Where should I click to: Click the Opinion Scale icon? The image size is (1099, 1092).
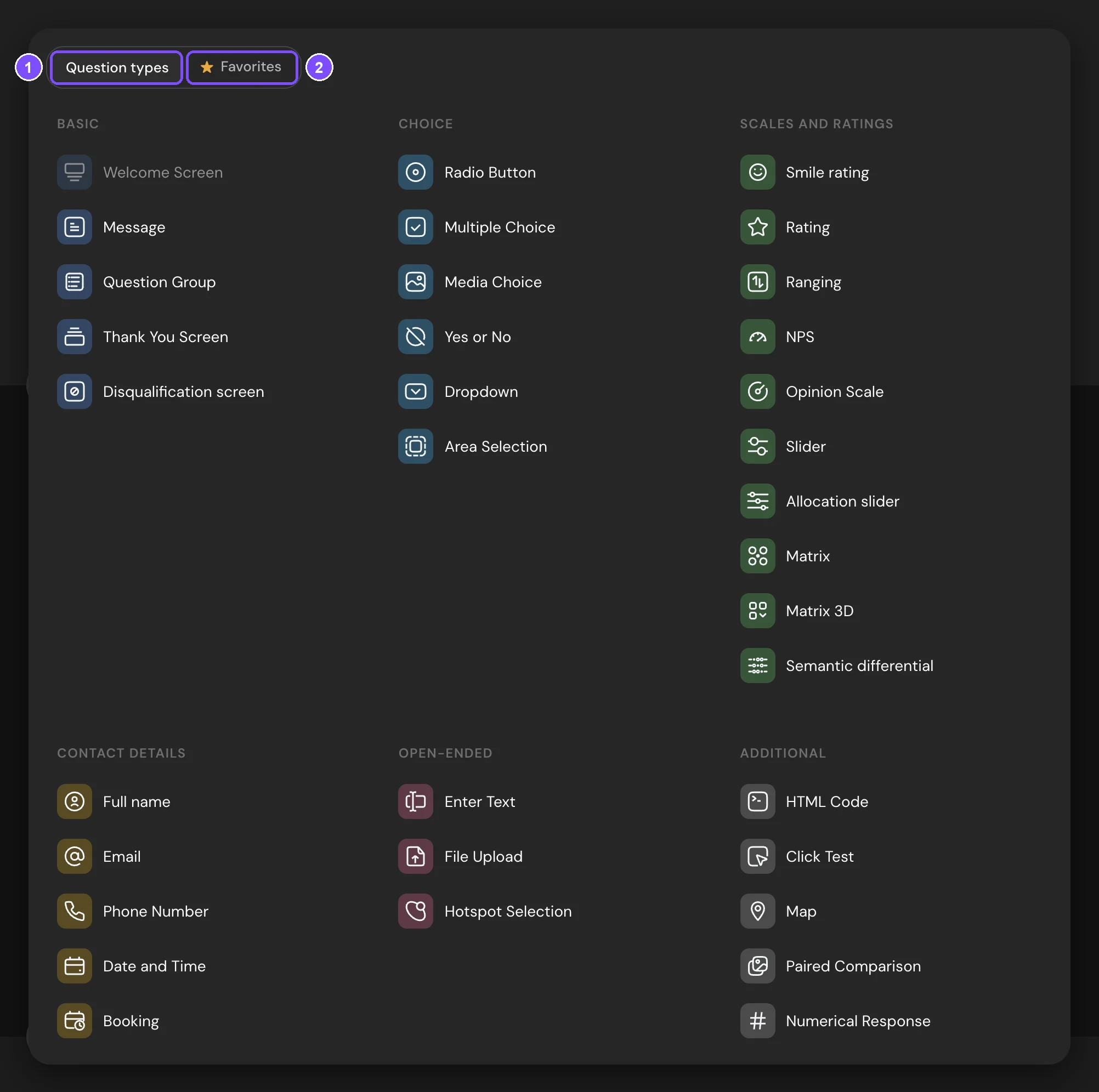[x=758, y=391]
